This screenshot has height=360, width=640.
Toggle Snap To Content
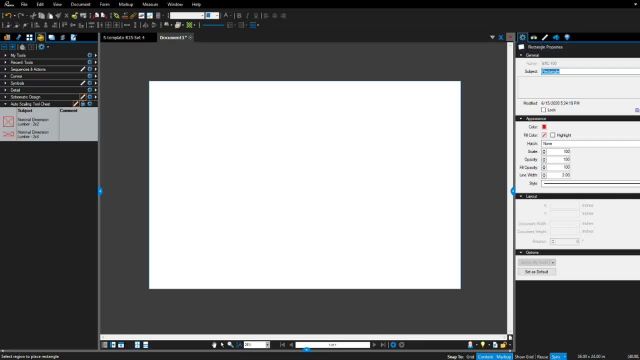pos(485,357)
